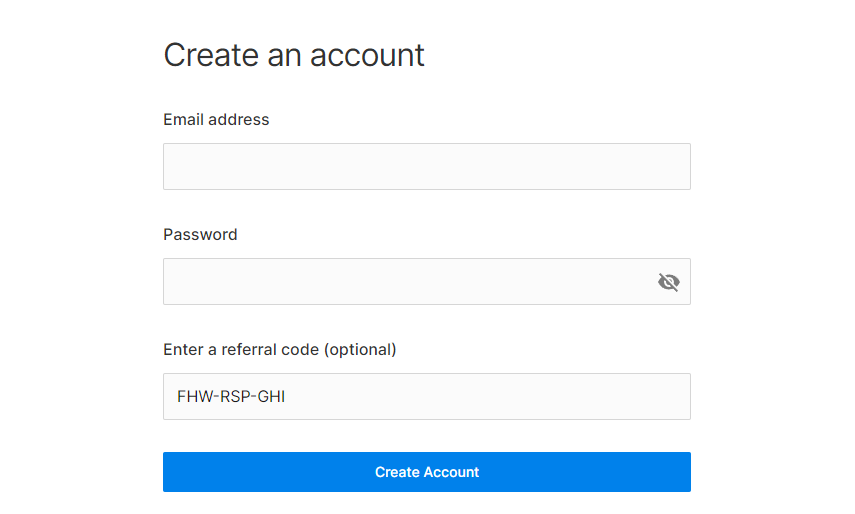Click the referral code field containing FHW-RSP-GHI
Viewport: 855px width, 514px height.
click(426, 396)
